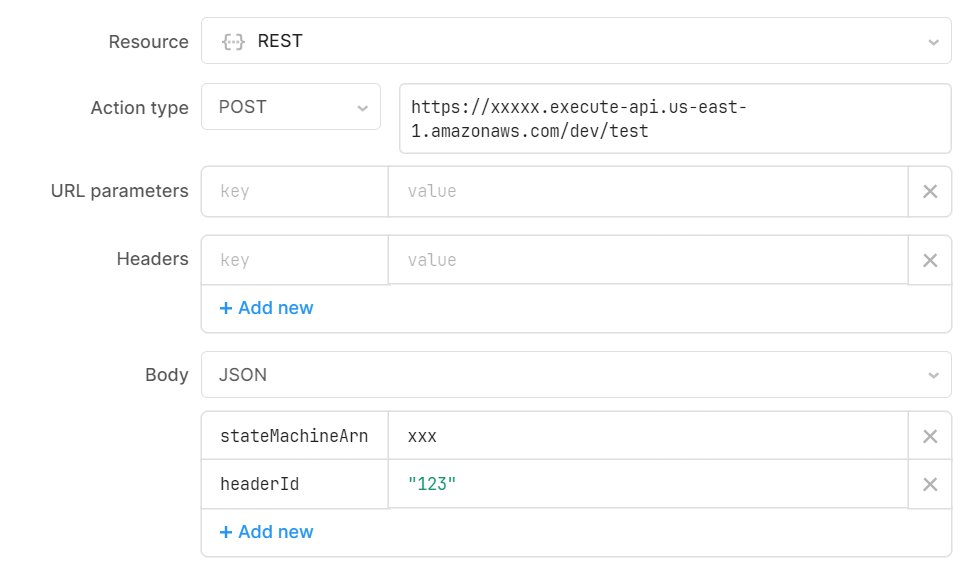Click the REST curly-braces resource icon
Screen dimensions: 969x566
click(x=233, y=42)
